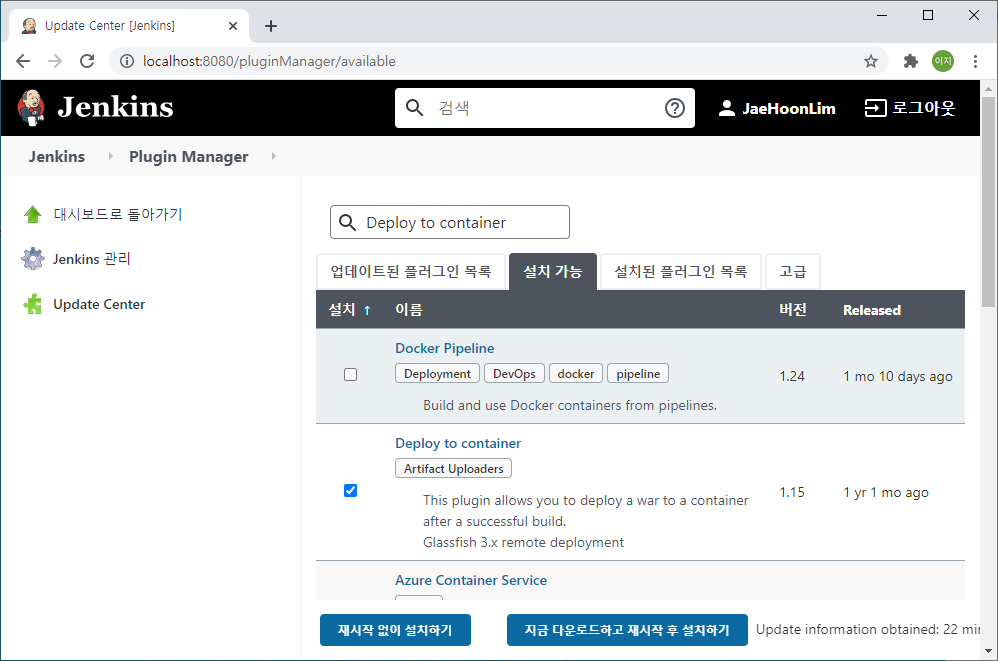This screenshot has width=998, height=661.
Task: Click the plugin filter field with Deploy to container
Action: [450, 222]
